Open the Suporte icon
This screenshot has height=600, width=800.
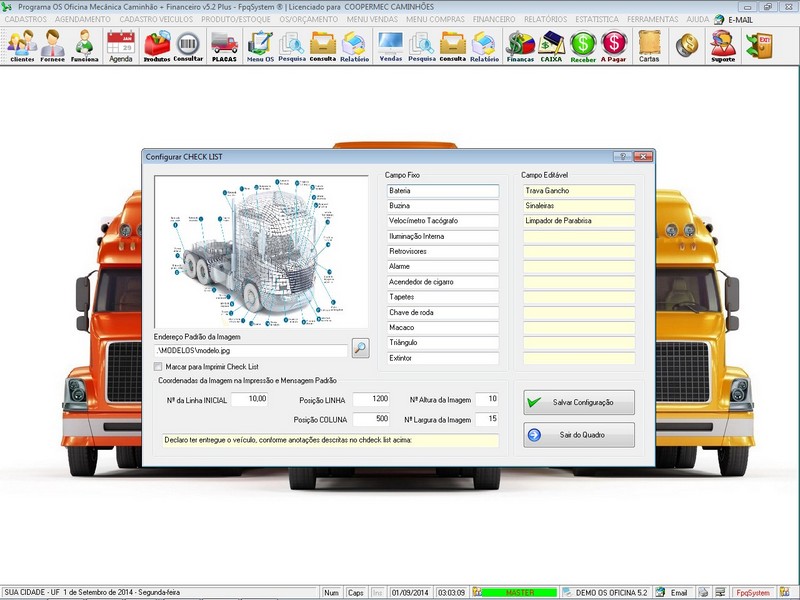[722, 45]
